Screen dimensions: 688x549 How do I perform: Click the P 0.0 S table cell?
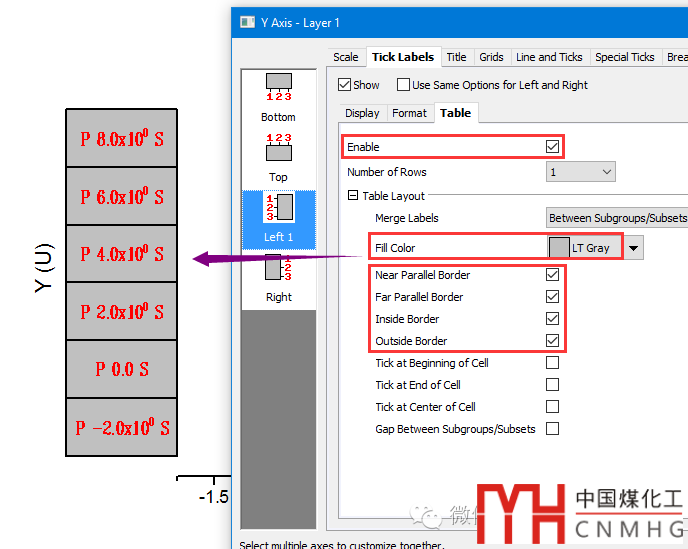(x=122, y=369)
